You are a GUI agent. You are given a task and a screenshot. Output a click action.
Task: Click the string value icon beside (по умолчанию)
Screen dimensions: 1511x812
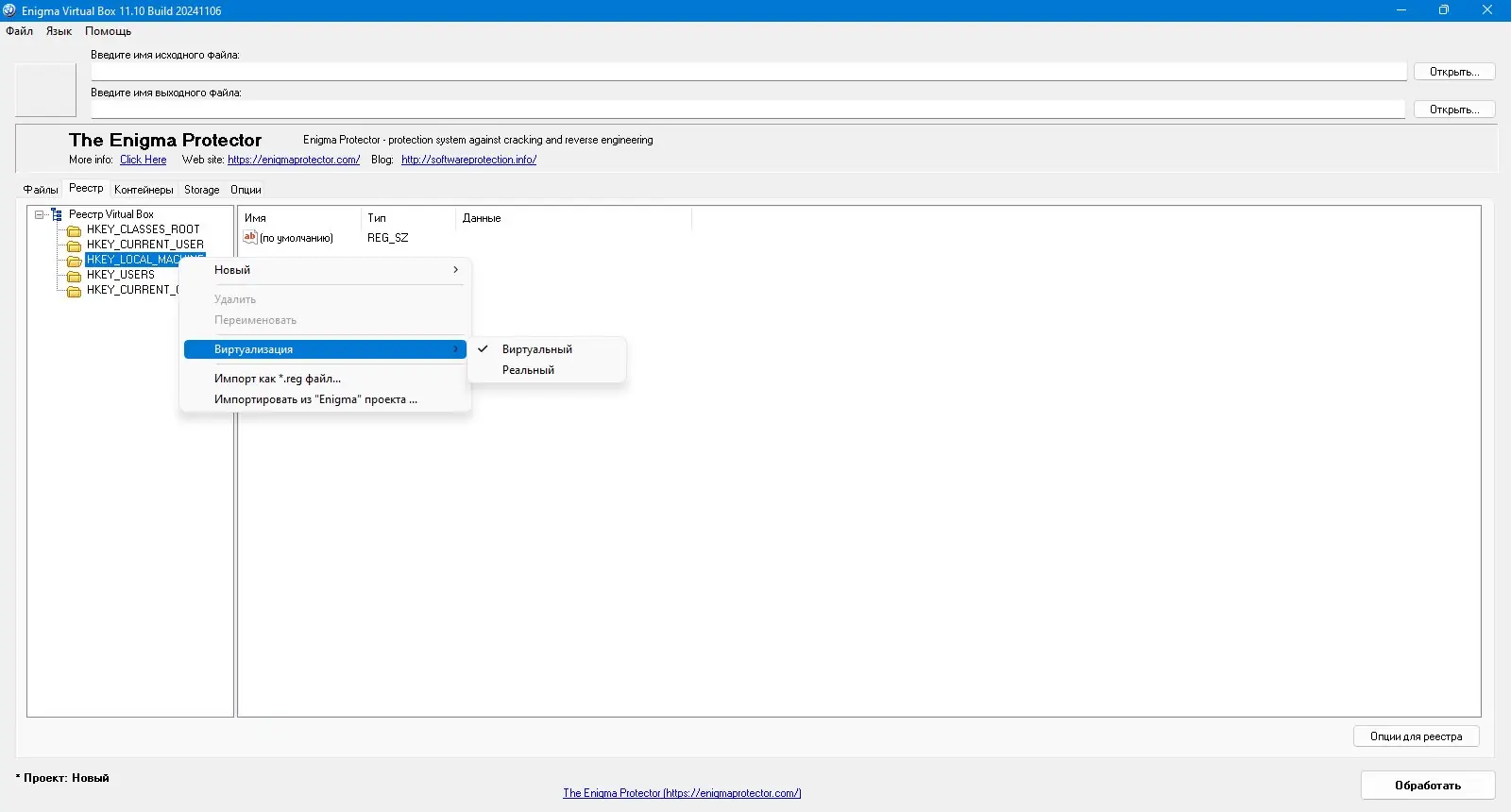pos(250,237)
